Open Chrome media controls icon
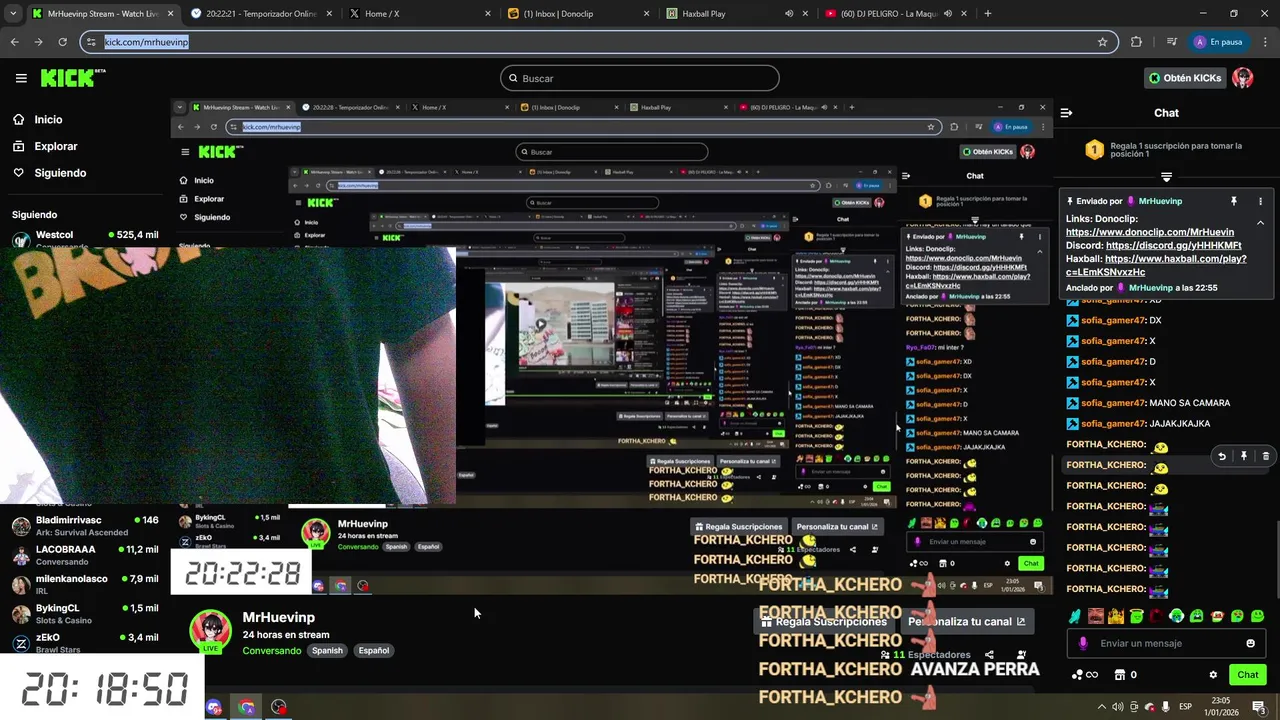 point(1172,42)
